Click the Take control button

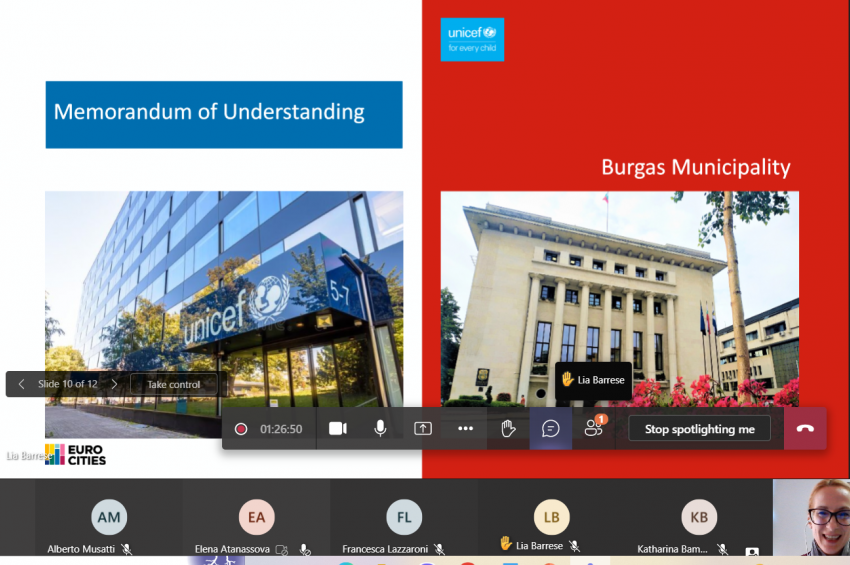tap(173, 384)
